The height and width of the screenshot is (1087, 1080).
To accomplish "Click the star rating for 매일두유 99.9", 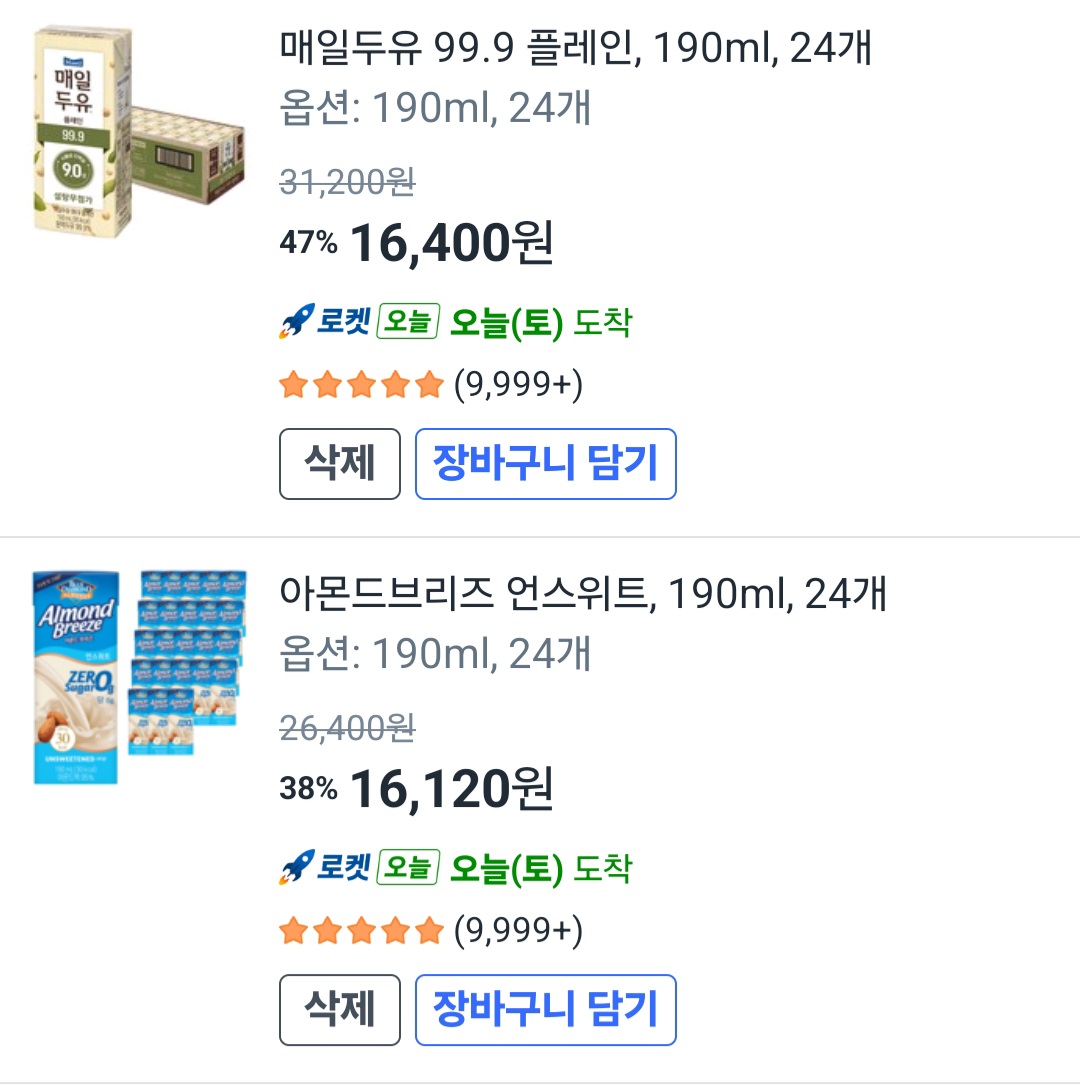I will click(361, 385).
